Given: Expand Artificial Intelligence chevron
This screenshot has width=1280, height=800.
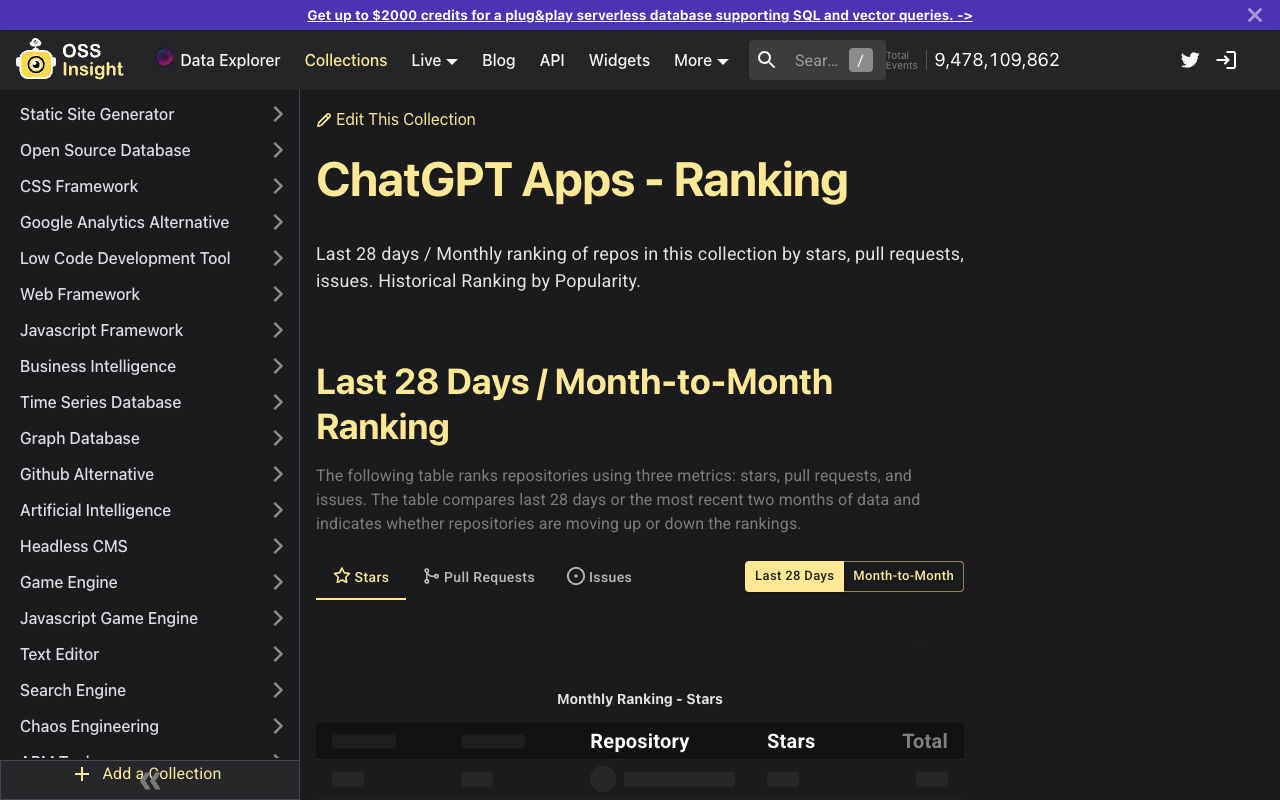Looking at the screenshot, I should (x=278, y=510).
